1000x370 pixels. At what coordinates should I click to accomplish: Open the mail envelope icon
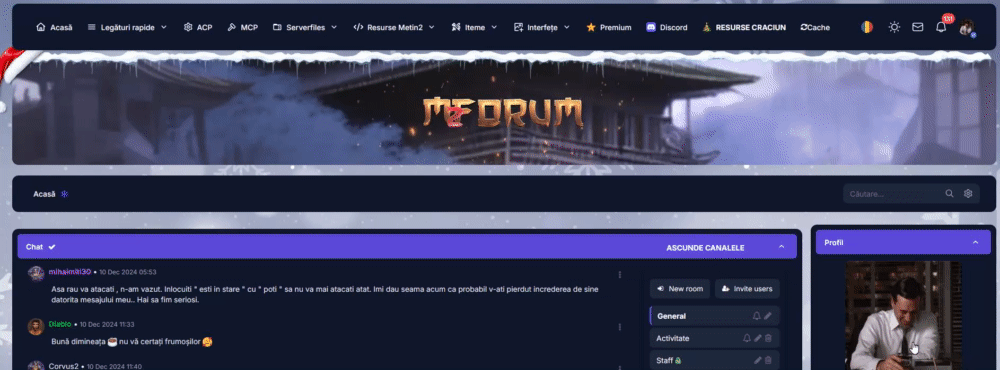[917, 27]
